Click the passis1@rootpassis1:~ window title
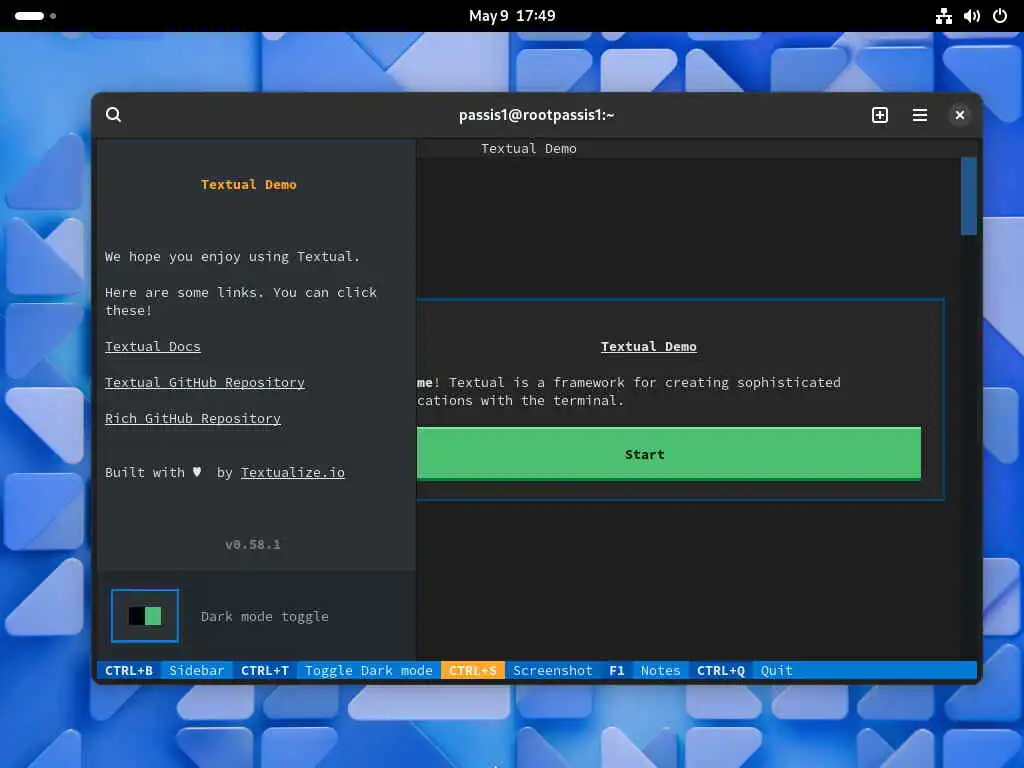The width and height of the screenshot is (1024, 768). (x=537, y=115)
